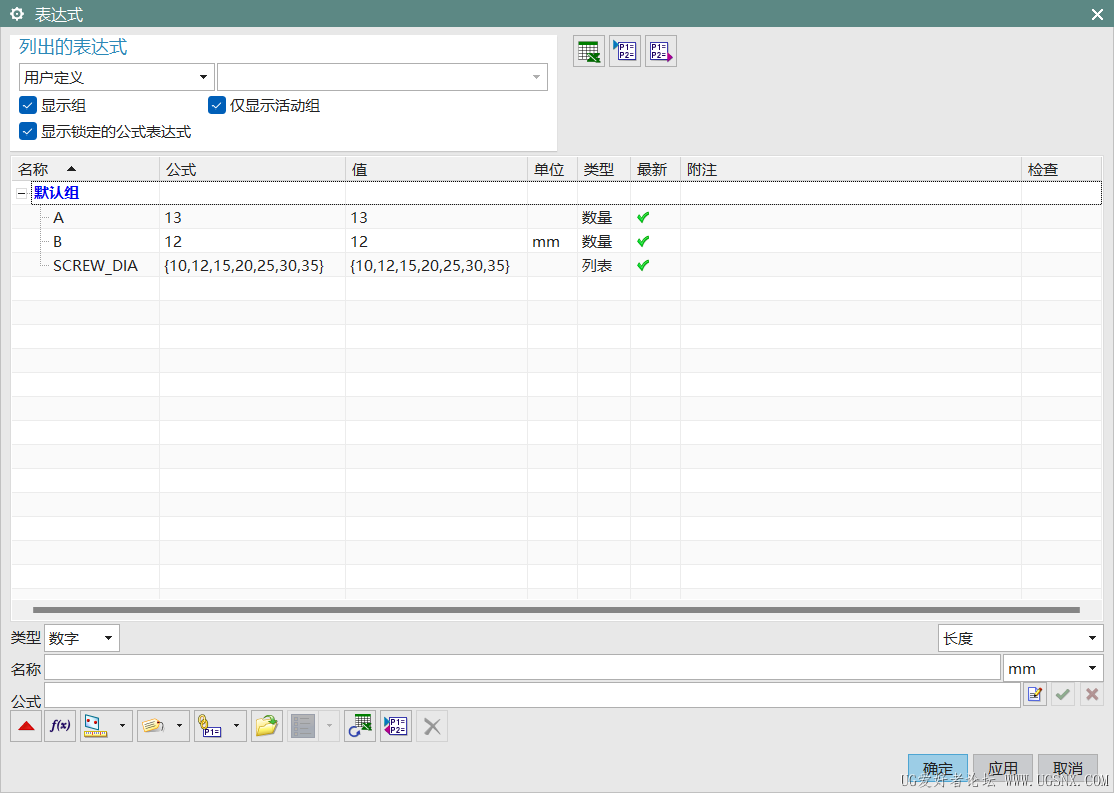Open the 类型 数字 dropdown
The width and height of the screenshot is (1114, 793).
pyautogui.click(x=82, y=638)
